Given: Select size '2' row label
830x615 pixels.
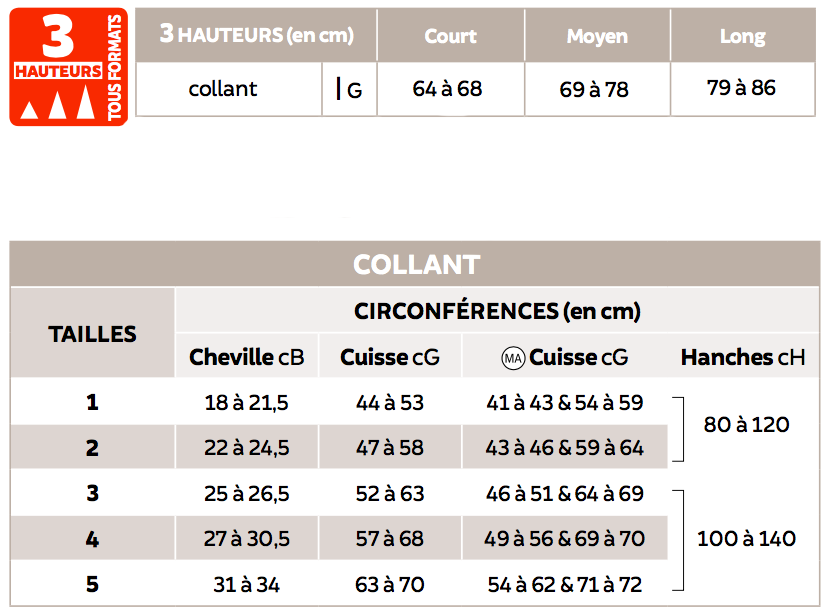Looking at the screenshot, I should [x=93, y=448].
